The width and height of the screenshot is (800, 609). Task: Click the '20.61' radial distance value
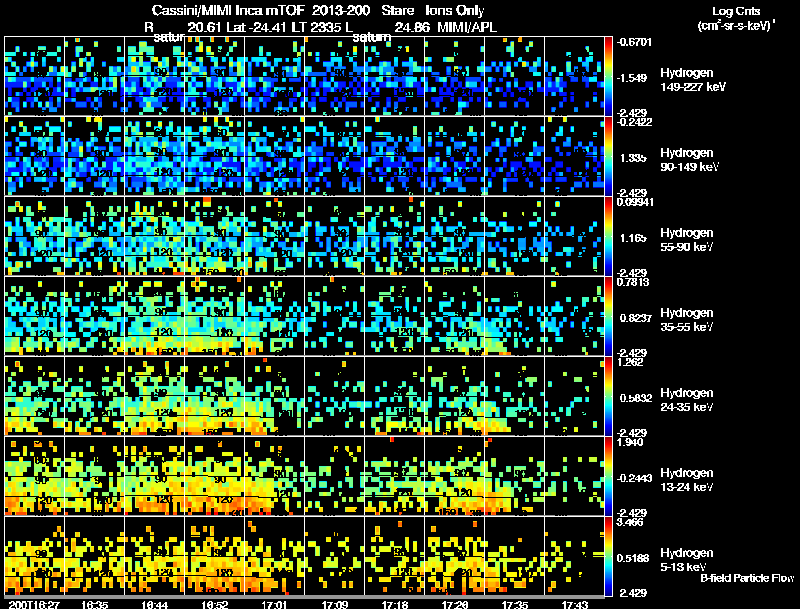(x=205, y=27)
